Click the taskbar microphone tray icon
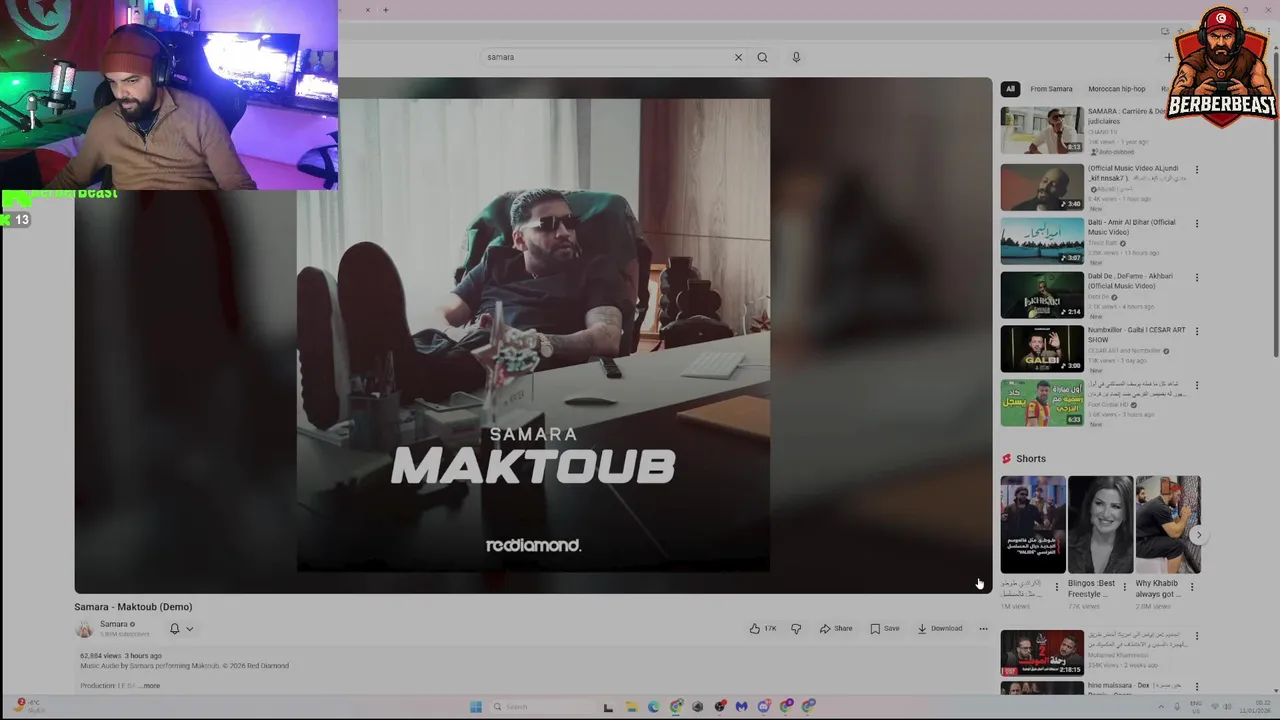This screenshot has width=1280, height=720. [x=1176, y=707]
